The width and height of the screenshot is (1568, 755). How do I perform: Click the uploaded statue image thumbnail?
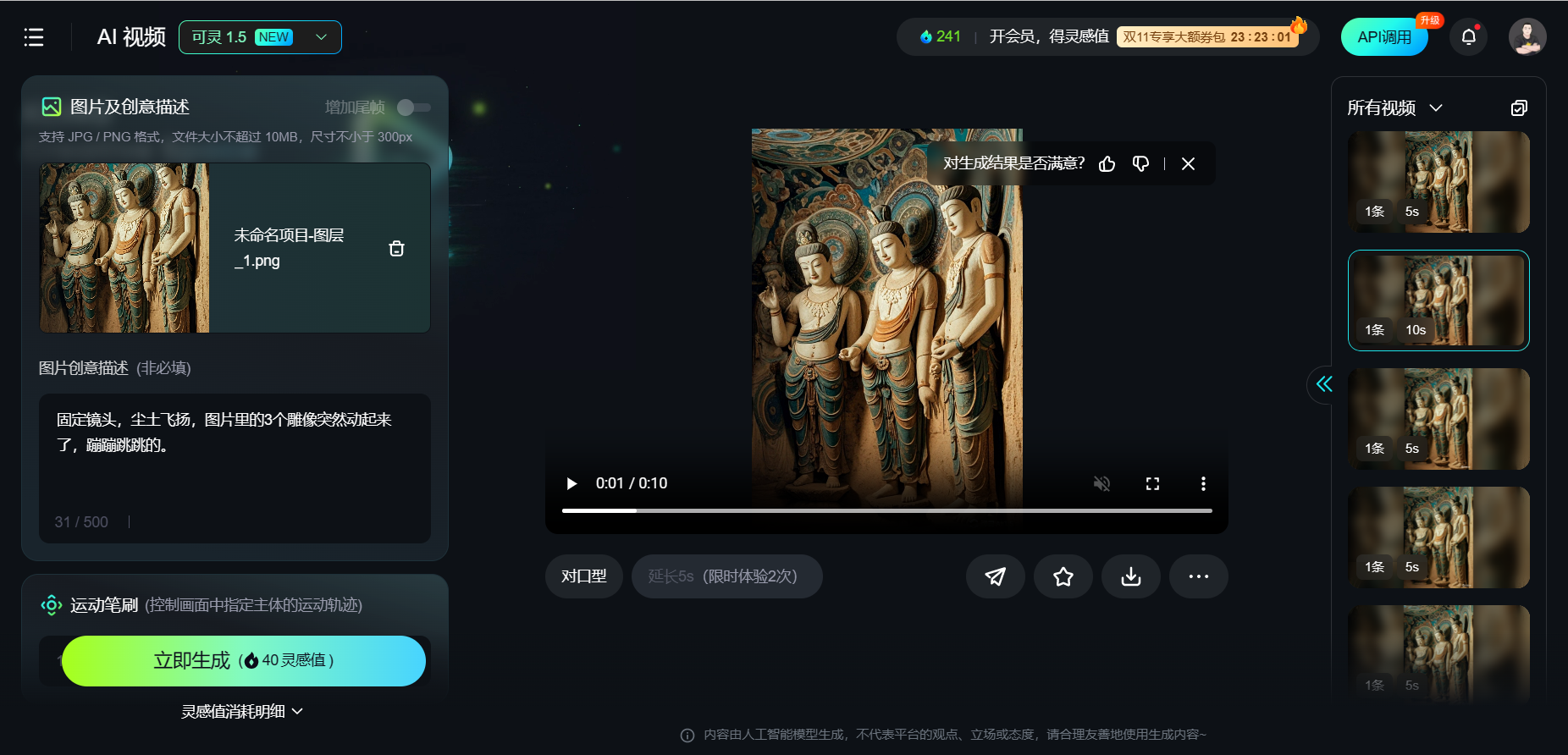pyautogui.click(x=124, y=248)
